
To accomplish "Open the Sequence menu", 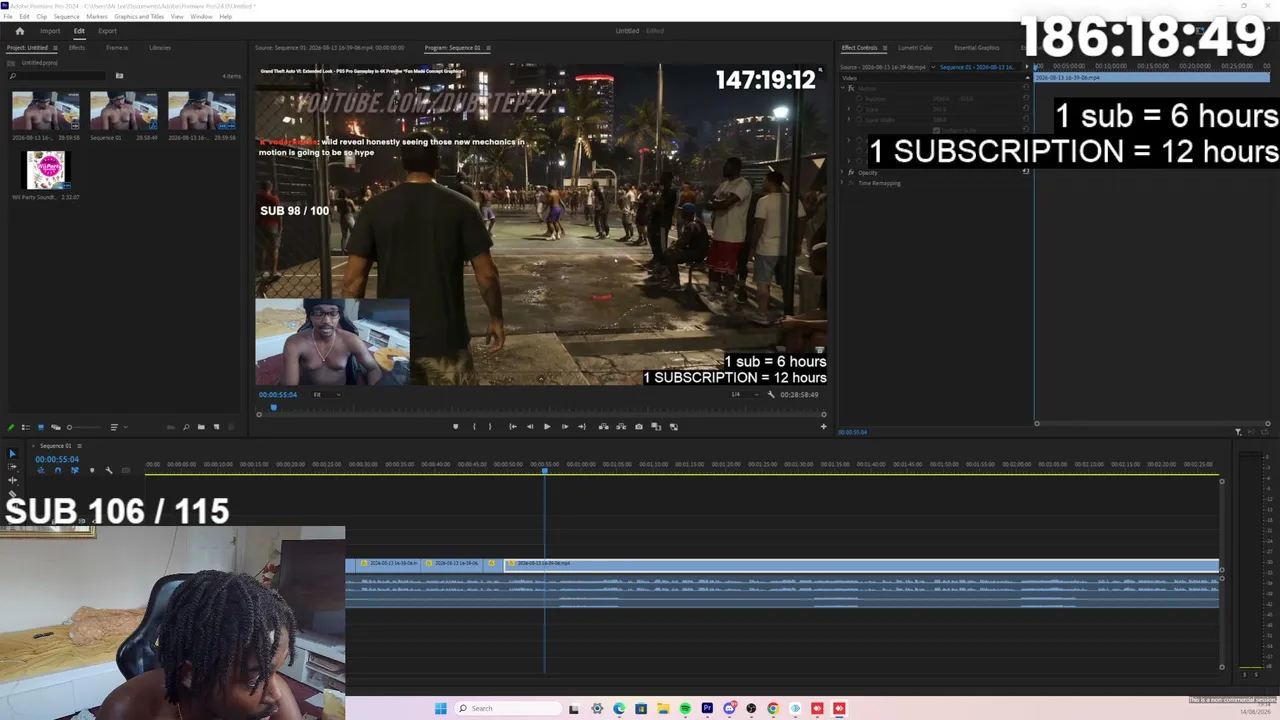I will click(x=66, y=17).
